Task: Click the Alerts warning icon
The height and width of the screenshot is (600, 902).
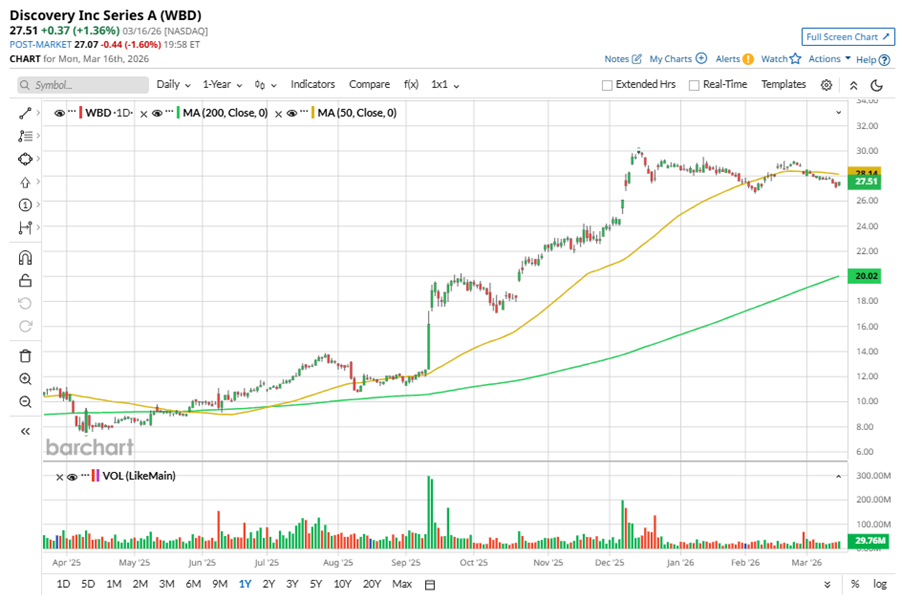Action: tap(748, 59)
